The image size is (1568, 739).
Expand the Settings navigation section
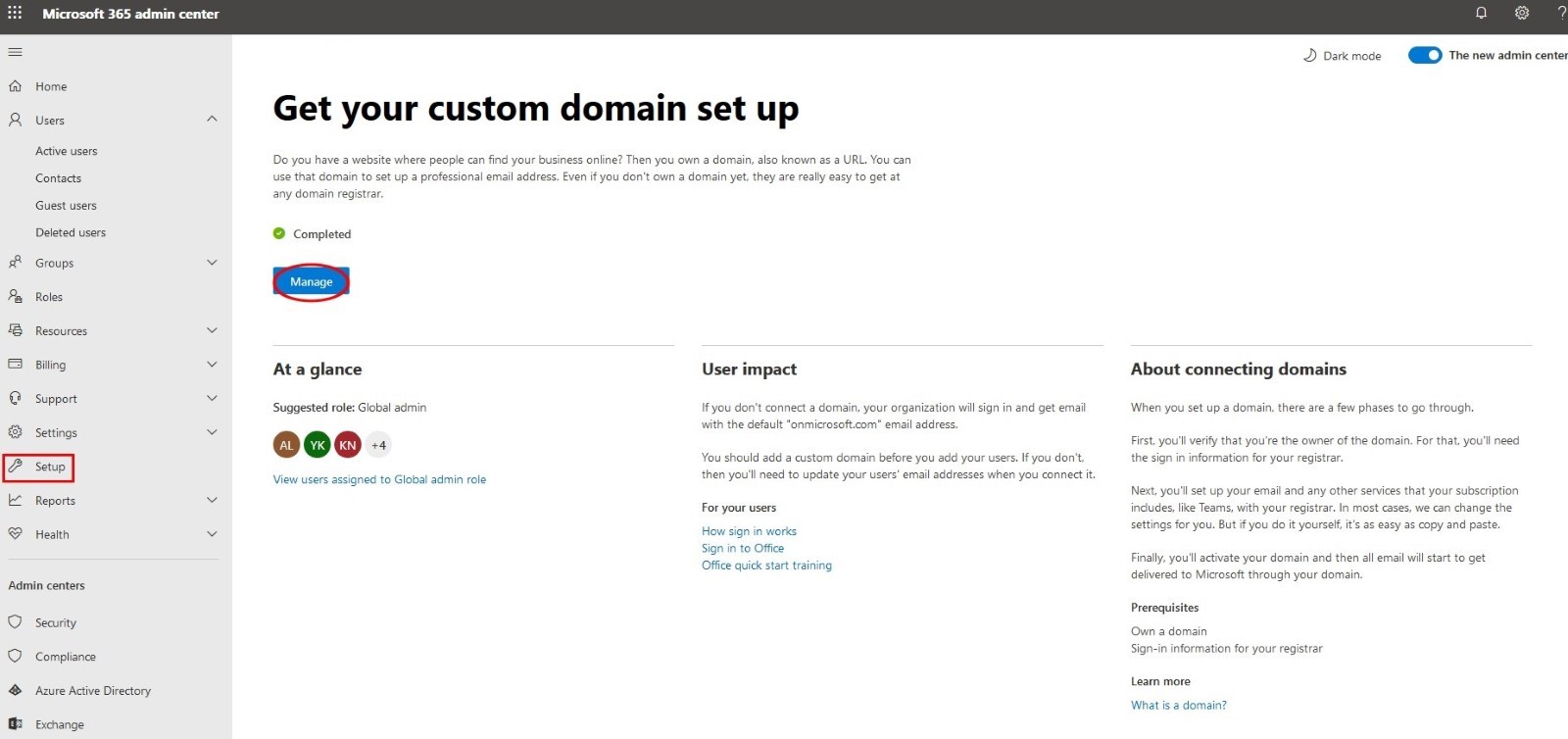(212, 432)
